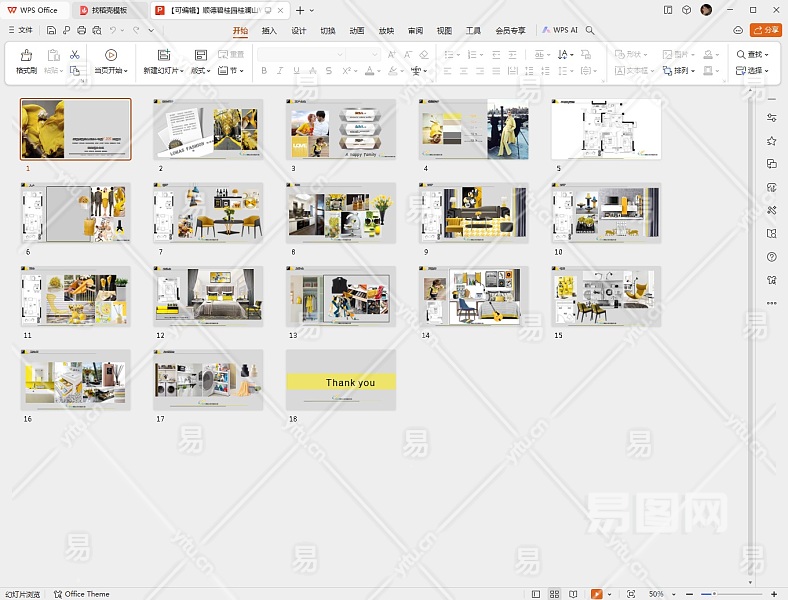
Task: Click the slideshow play icon in status bar
Action: click(x=597, y=594)
